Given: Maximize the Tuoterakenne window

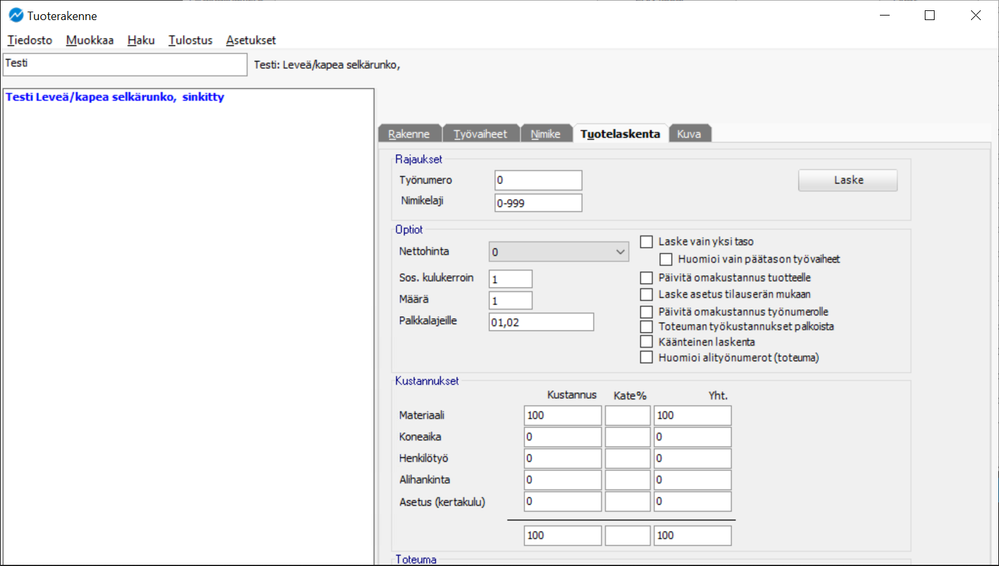Looking at the screenshot, I should 930,15.
